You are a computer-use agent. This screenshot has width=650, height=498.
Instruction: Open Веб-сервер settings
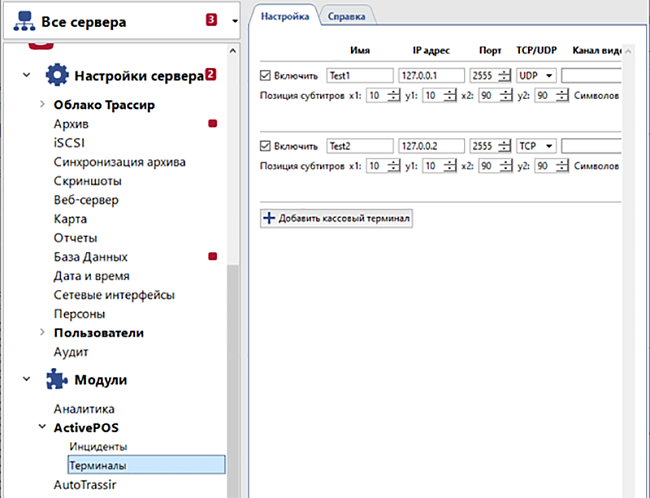(86, 200)
